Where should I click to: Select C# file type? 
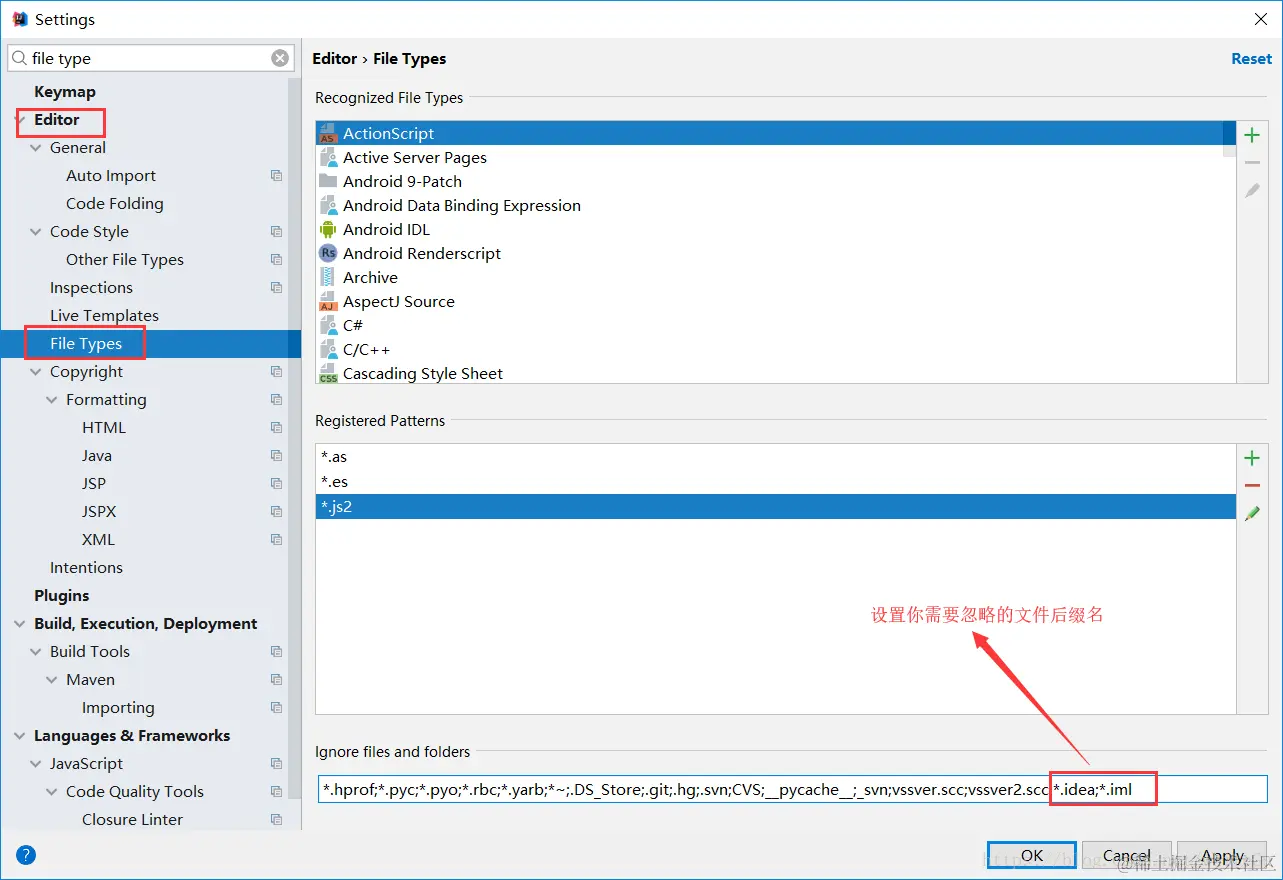point(769,326)
